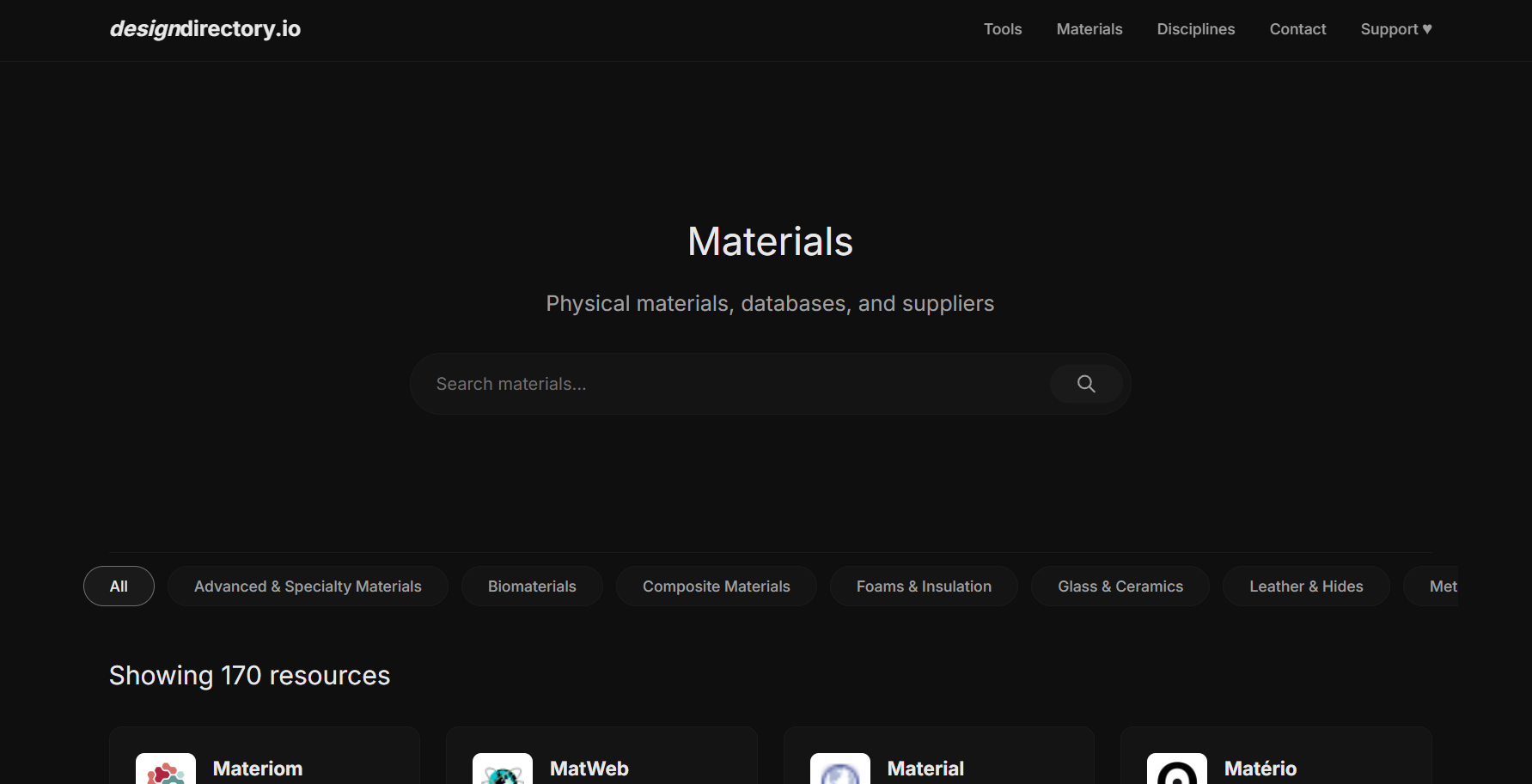Toggle the Biomaterials filter
The image size is (1532, 784).
pos(532,586)
